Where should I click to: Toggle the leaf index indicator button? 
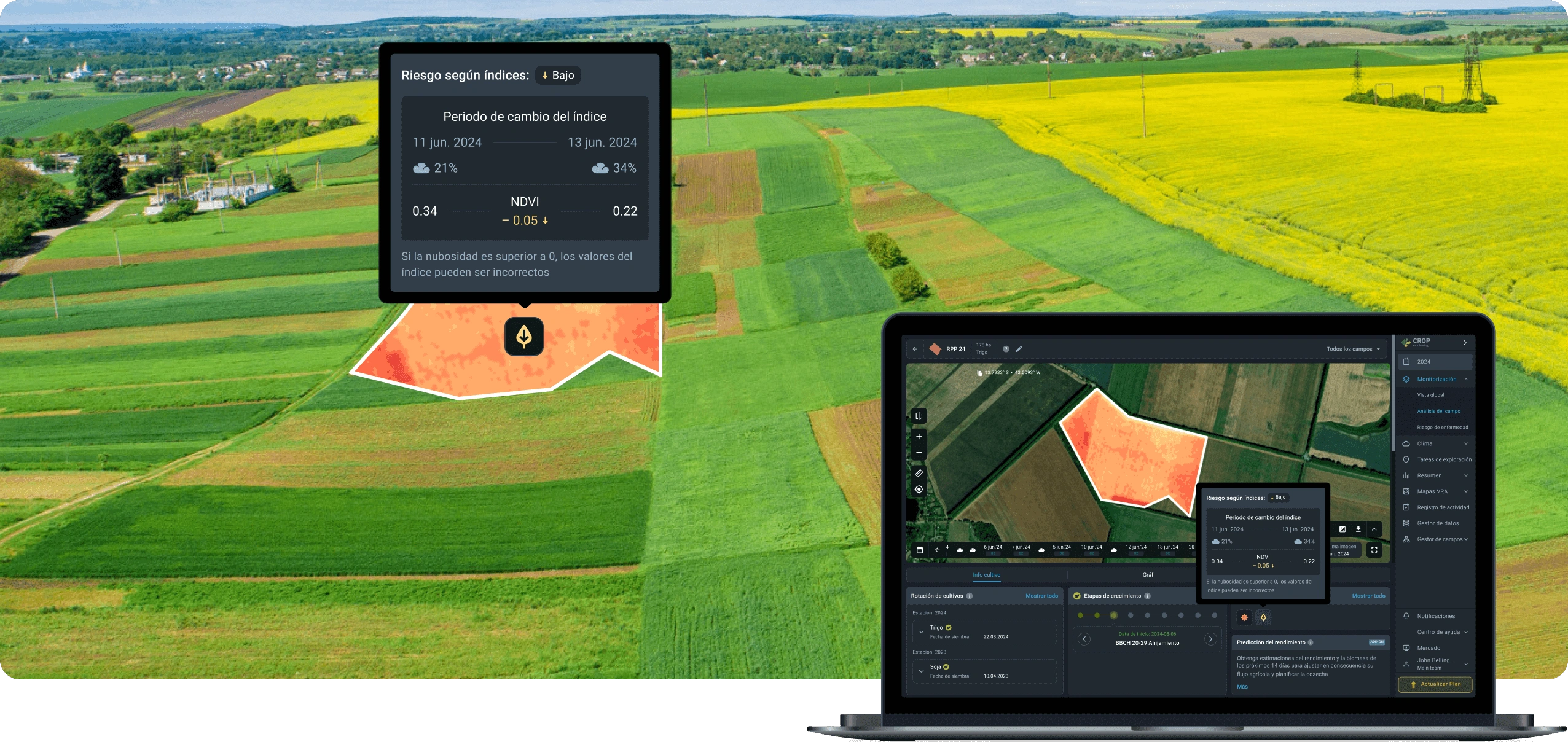(x=1263, y=617)
